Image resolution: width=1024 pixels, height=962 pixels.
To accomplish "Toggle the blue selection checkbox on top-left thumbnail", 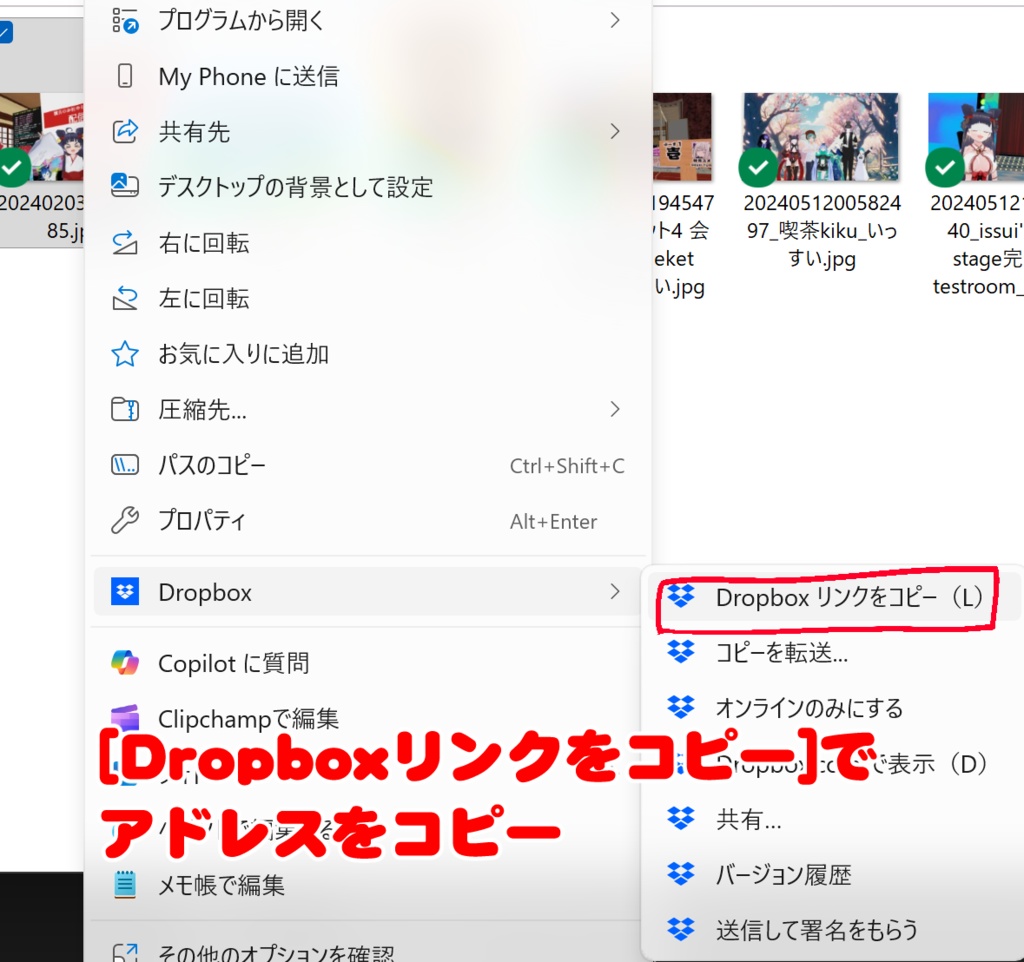I will (x=8, y=31).
